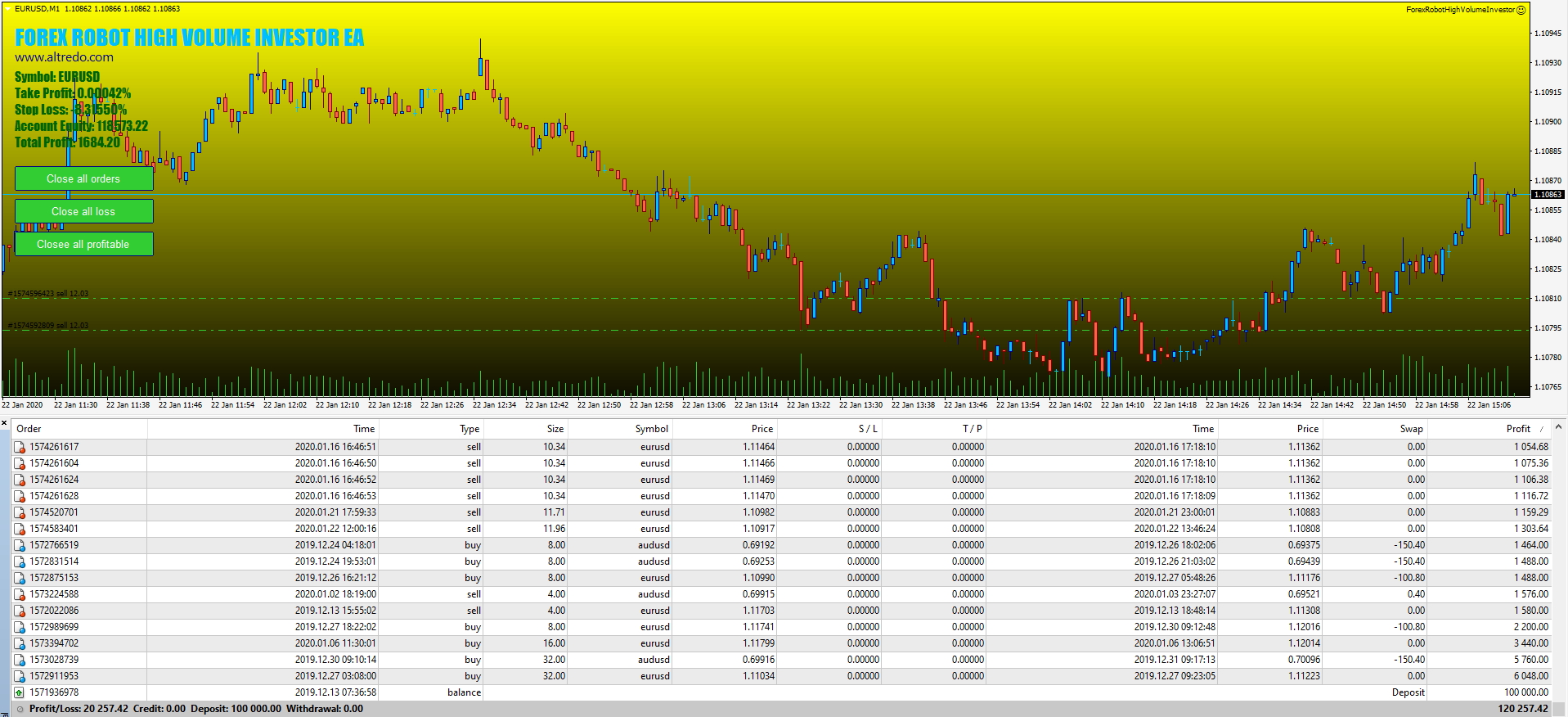The image size is (1568, 717).
Task: Select order number 1572766519
Action: coord(54,545)
